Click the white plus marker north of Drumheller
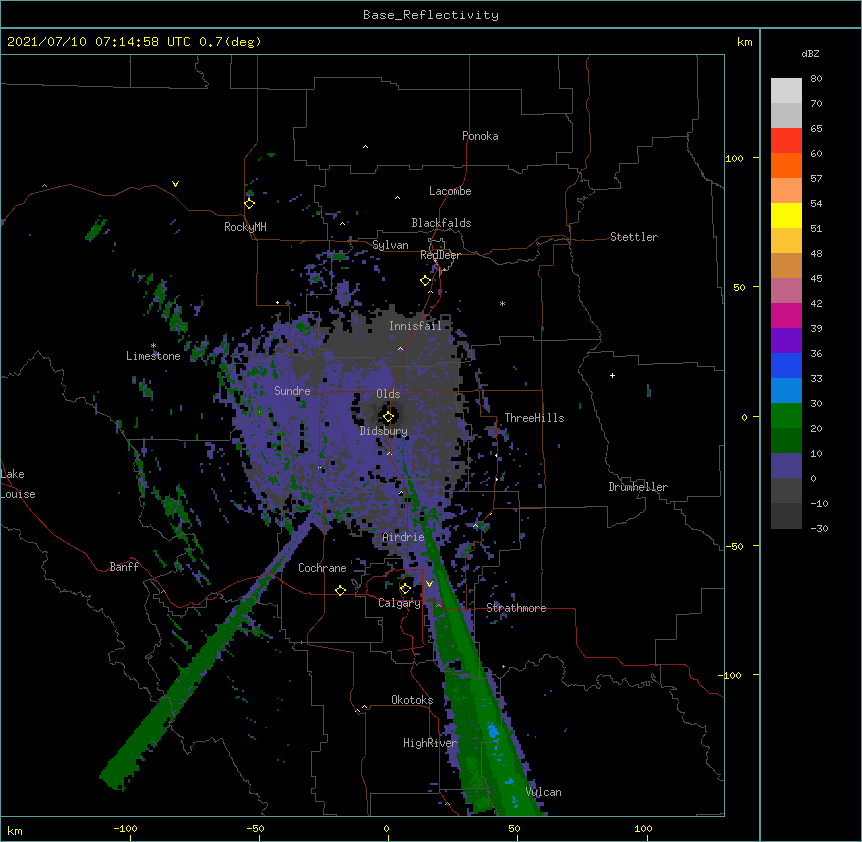 (612, 375)
